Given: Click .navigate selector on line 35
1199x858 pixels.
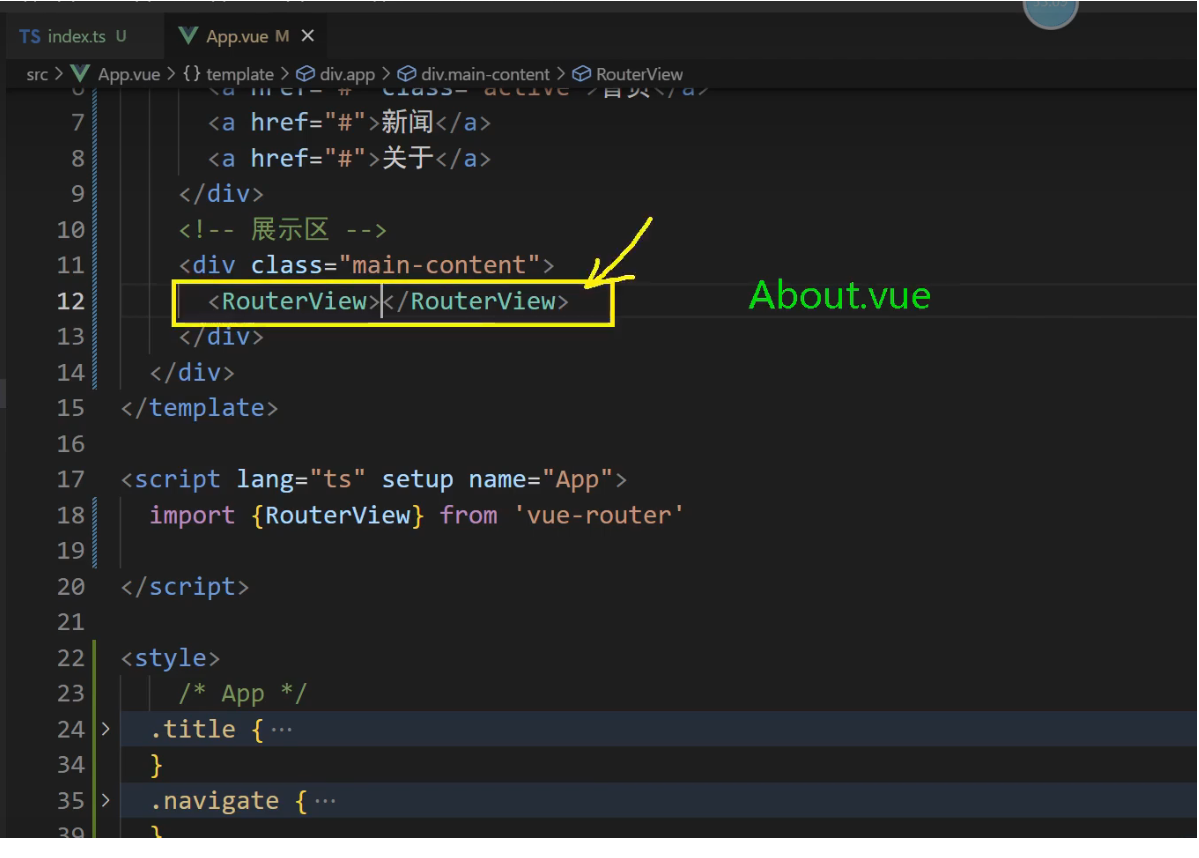Looking at the screenshot, I should coord(214,801).
